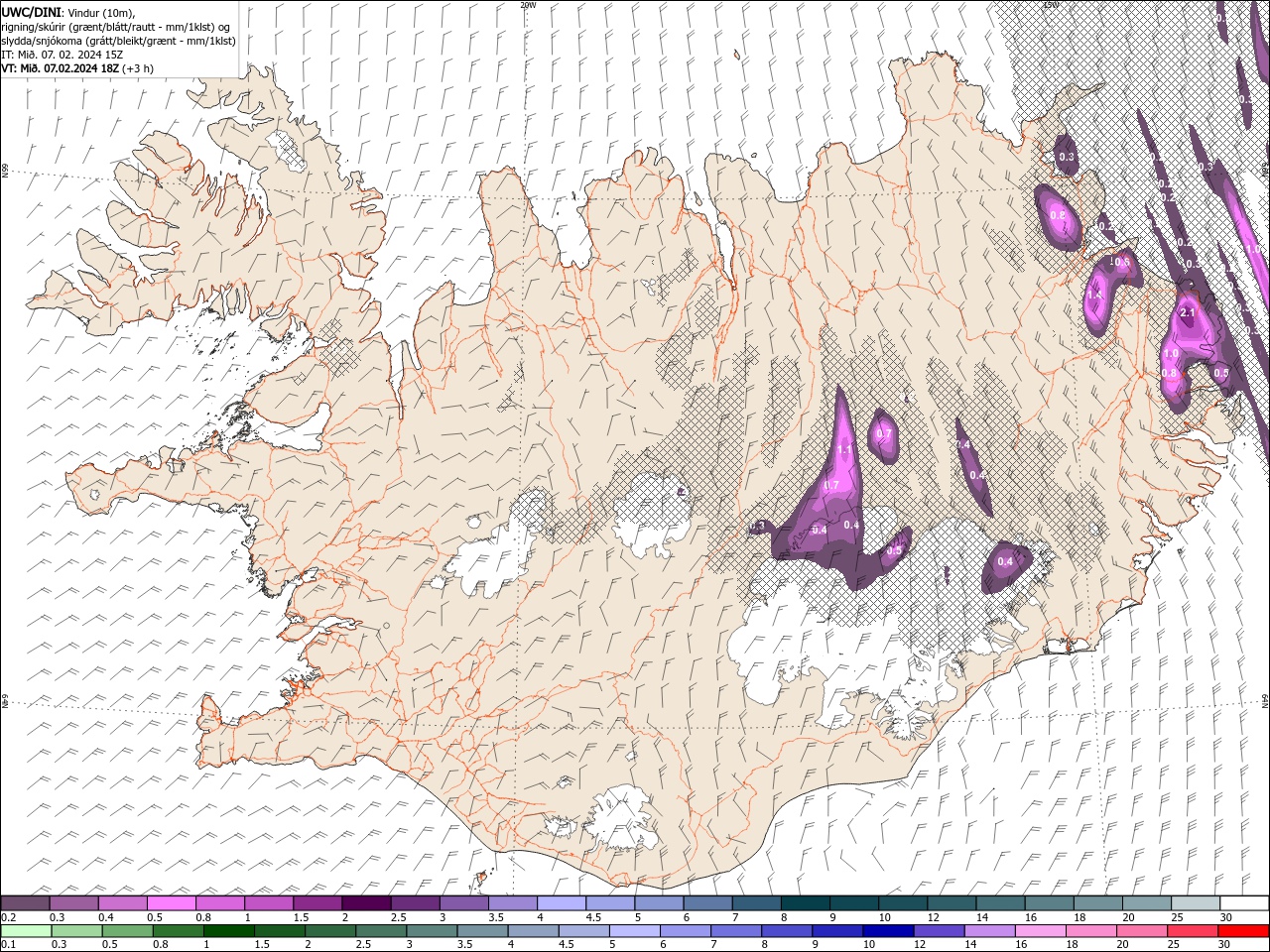This screenshot has width=1270, height=952.
Task: Click the 'rigning/skúrir' legend description line
Action: point(115,27)
